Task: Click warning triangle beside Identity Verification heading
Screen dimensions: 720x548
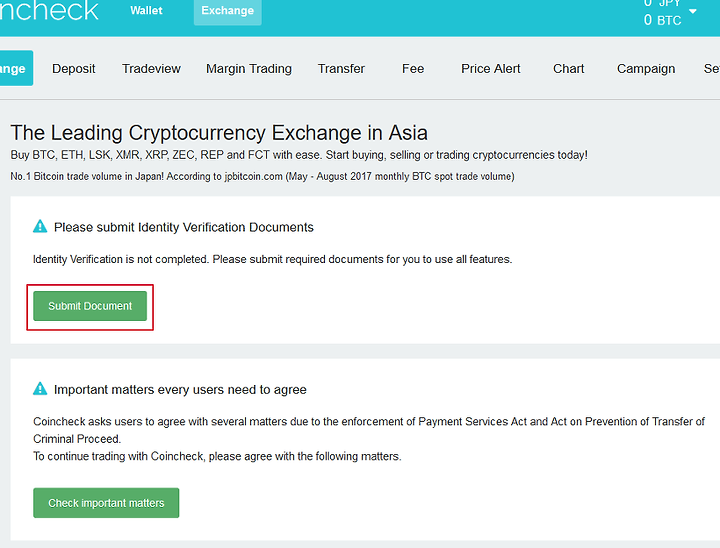Action: pyautogui.click(x=40, y=226)
